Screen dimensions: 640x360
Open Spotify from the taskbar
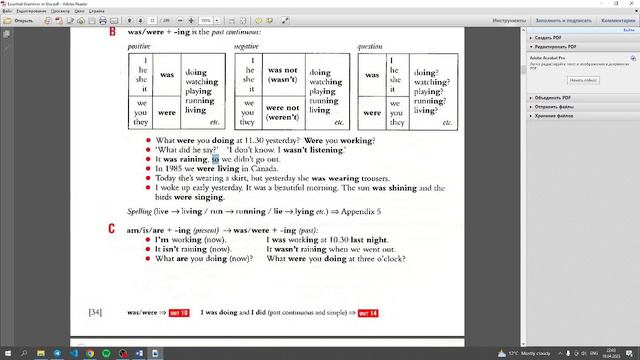107,353
